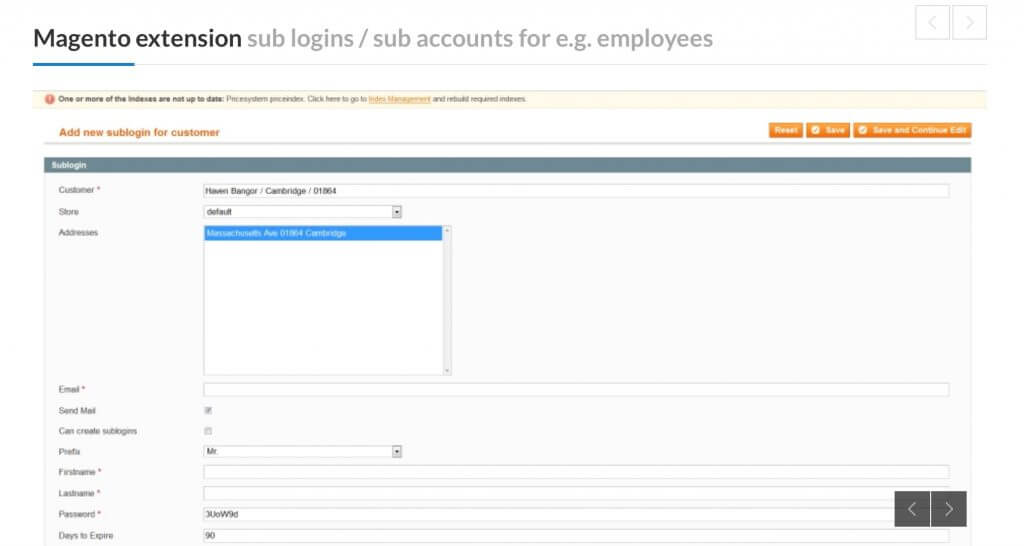The image size is (1024, 546).
Task: Toggle the Send Mail checkbox
Action: pyautogui.click(x=208, y=410)
